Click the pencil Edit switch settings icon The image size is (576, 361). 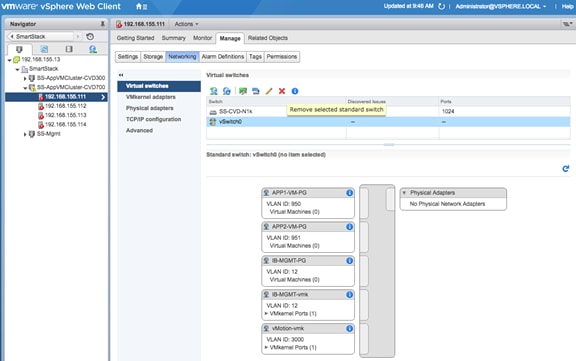click(269, 91)
